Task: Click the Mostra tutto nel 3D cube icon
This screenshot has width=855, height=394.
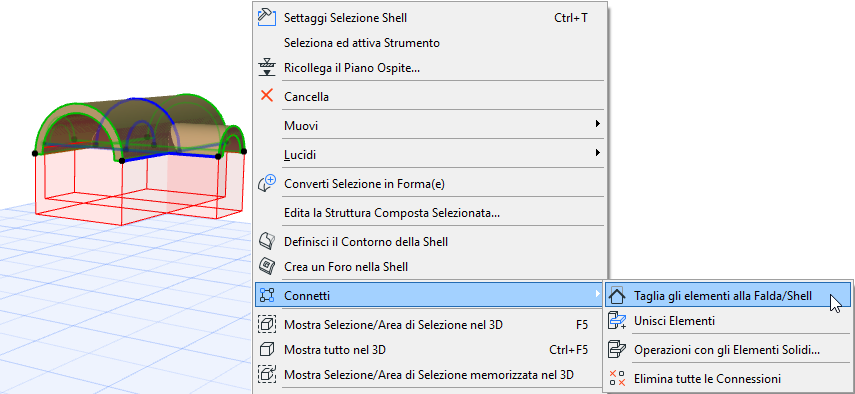Action: (x=267, y=349)
